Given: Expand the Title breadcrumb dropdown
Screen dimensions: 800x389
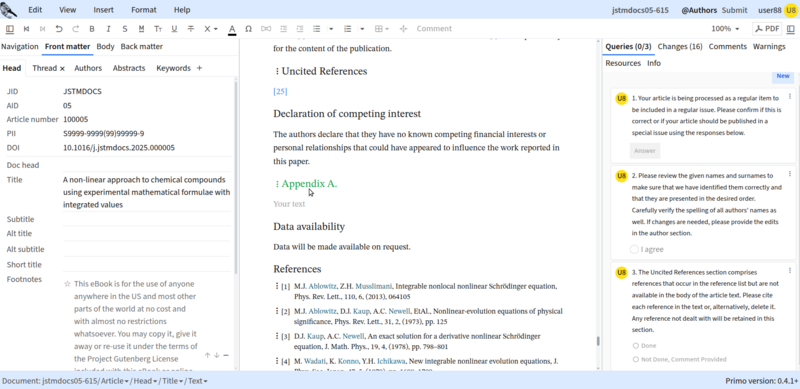Looking at the screenshot, I should (181, 381).
